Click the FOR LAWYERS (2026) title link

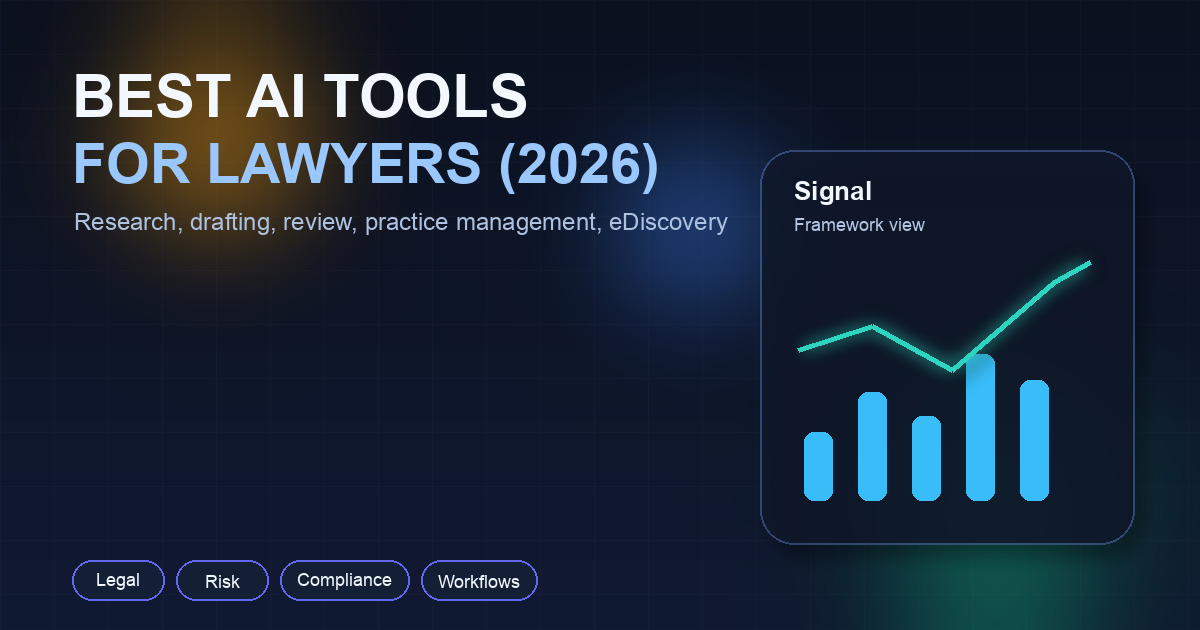pos(367,163)
